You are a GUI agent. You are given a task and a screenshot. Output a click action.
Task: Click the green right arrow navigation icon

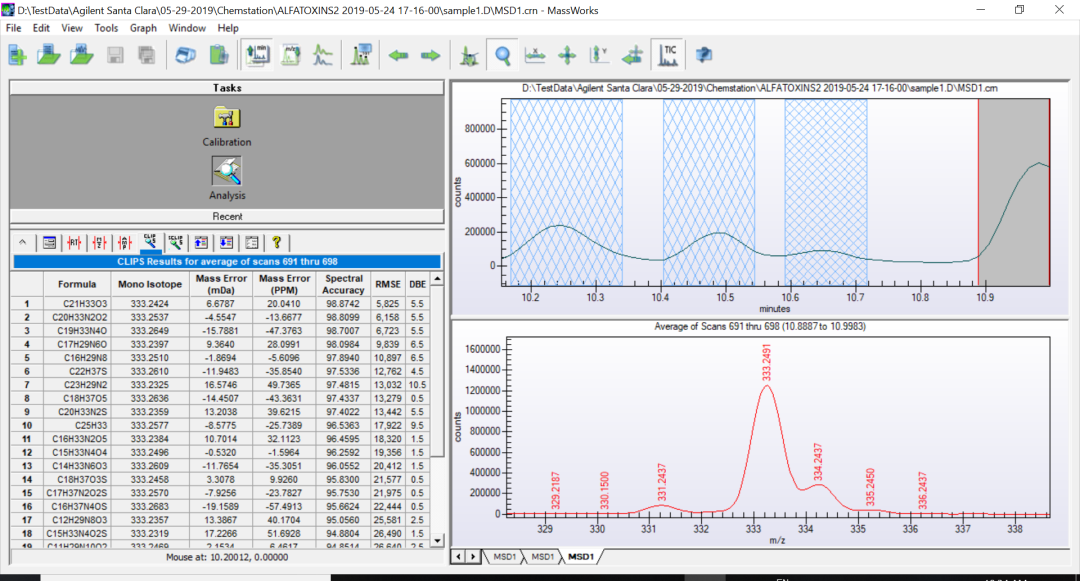(431, 55)
